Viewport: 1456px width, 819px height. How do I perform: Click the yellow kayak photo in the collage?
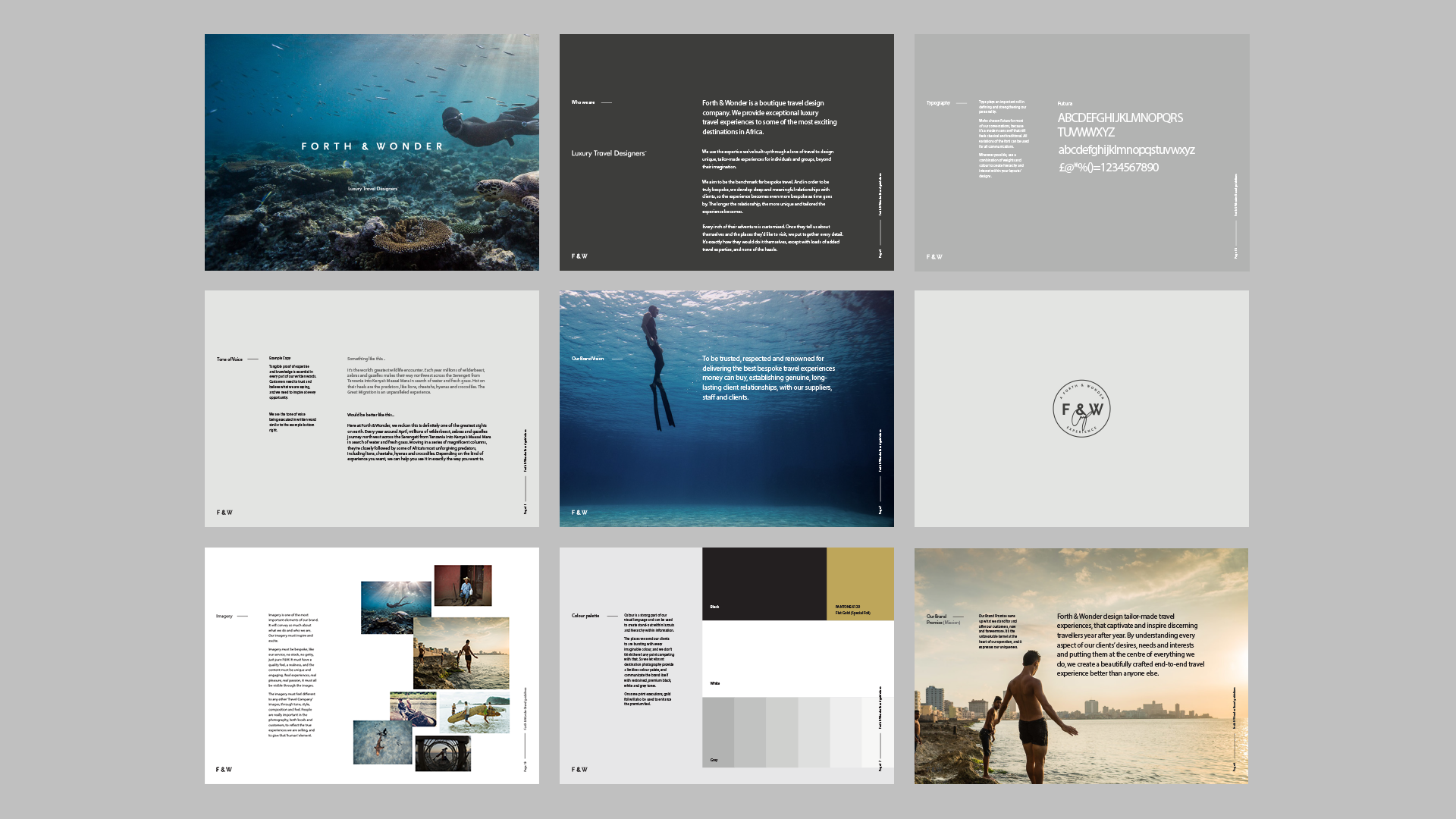click(474, 712)
